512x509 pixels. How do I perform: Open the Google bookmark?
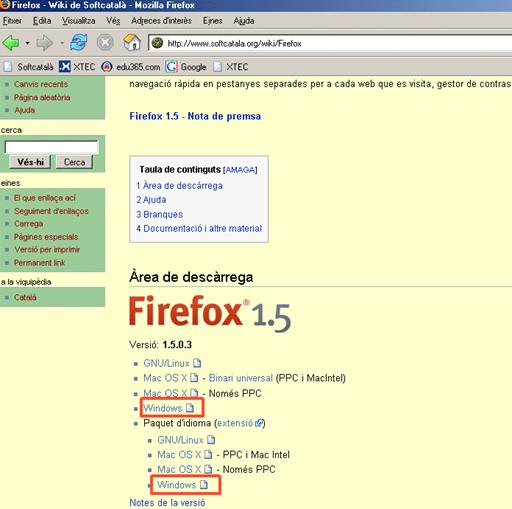click(x=186, y=67)
